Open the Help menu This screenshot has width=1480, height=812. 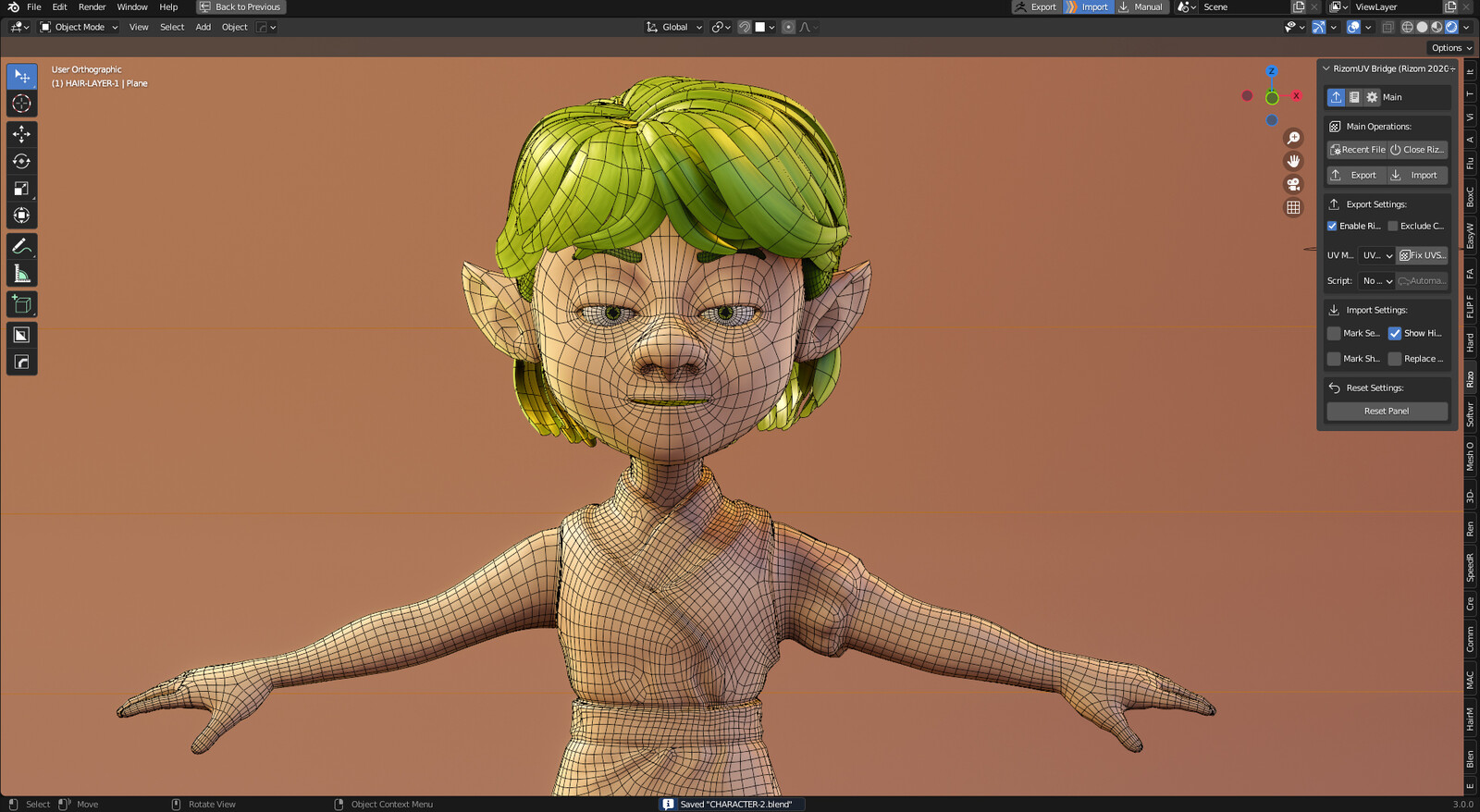pos(168,6)
